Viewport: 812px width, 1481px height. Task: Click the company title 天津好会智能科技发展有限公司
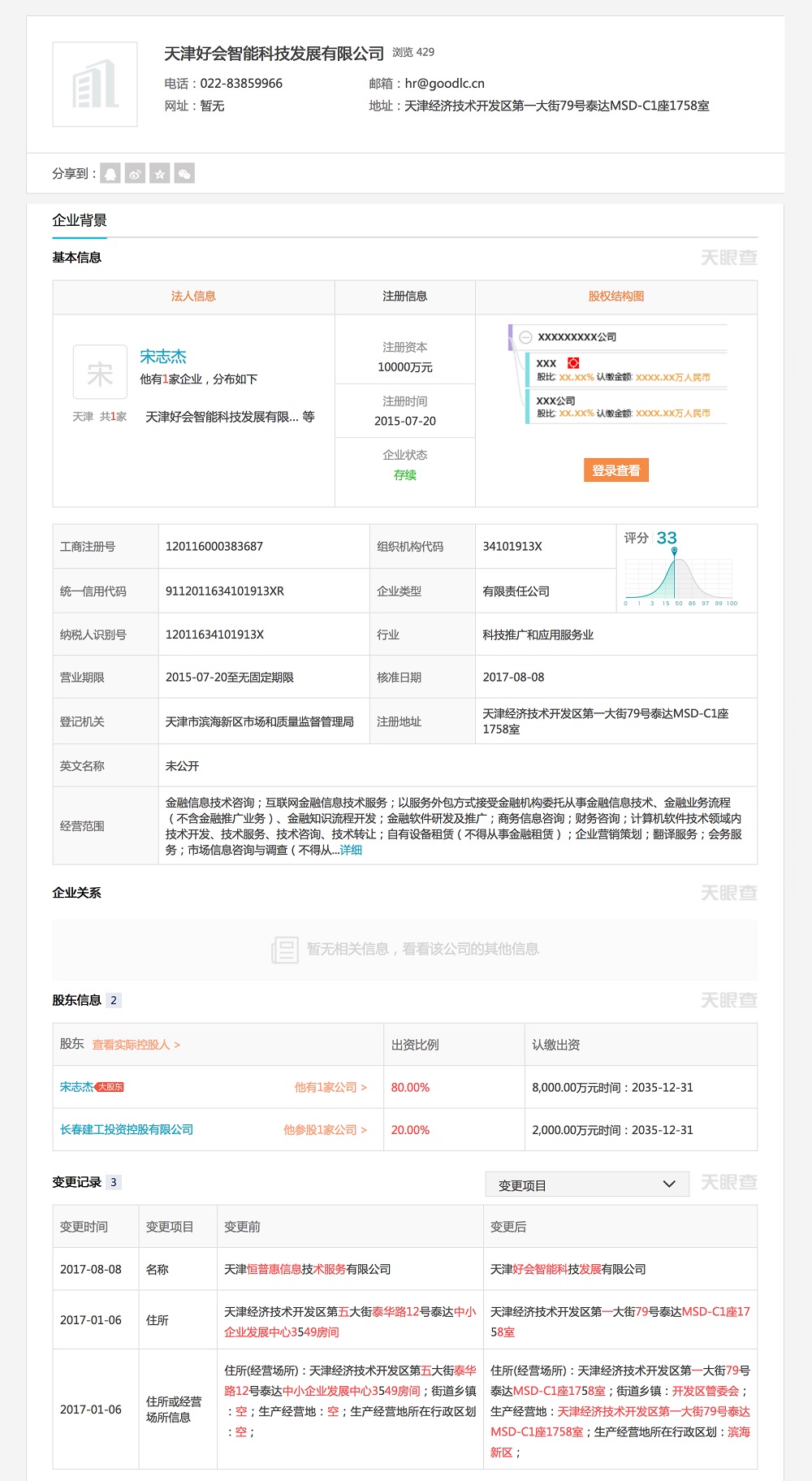tap(274, 54)
